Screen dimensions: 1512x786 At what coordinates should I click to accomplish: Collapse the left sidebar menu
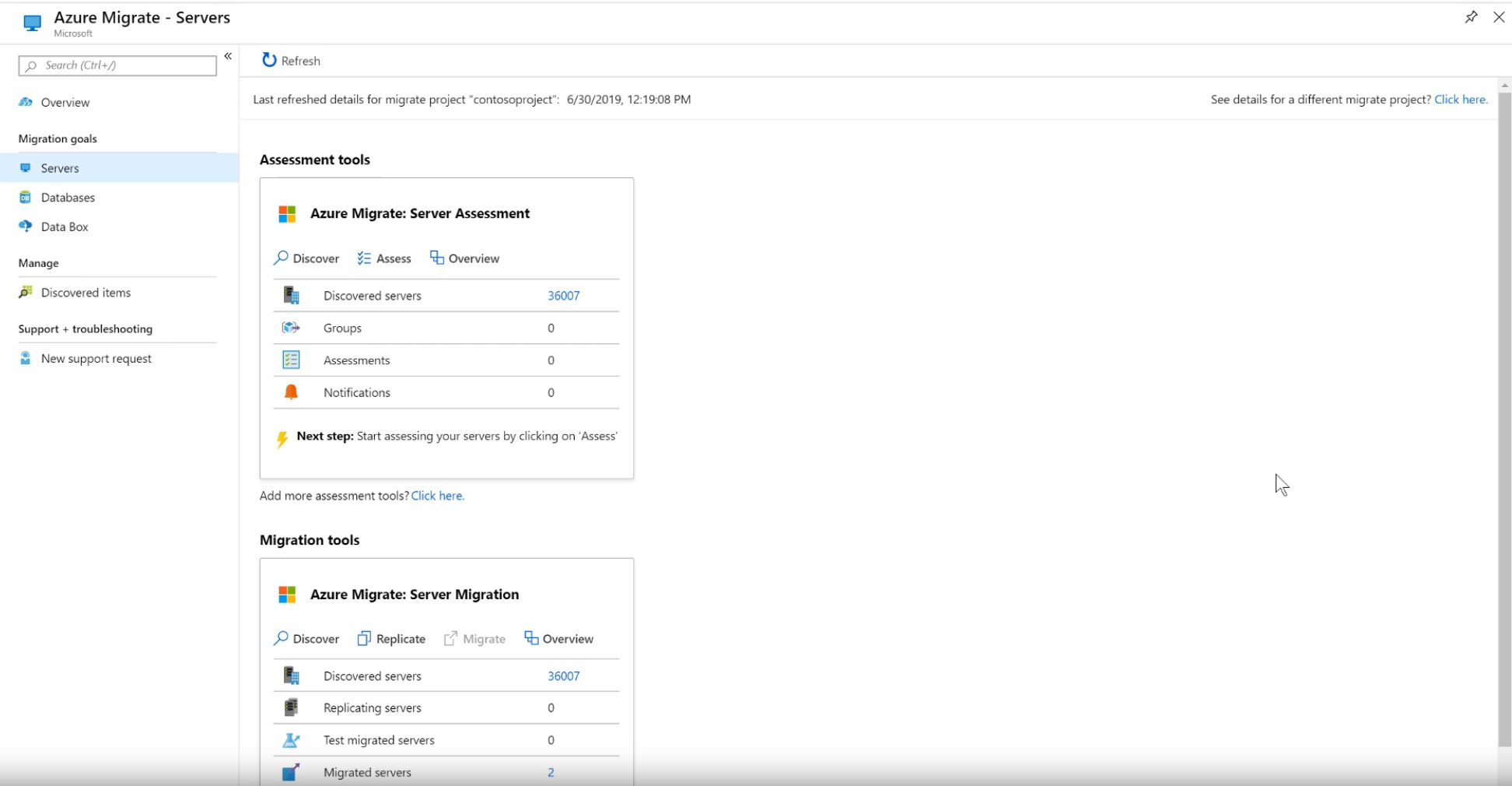point(228,56)
